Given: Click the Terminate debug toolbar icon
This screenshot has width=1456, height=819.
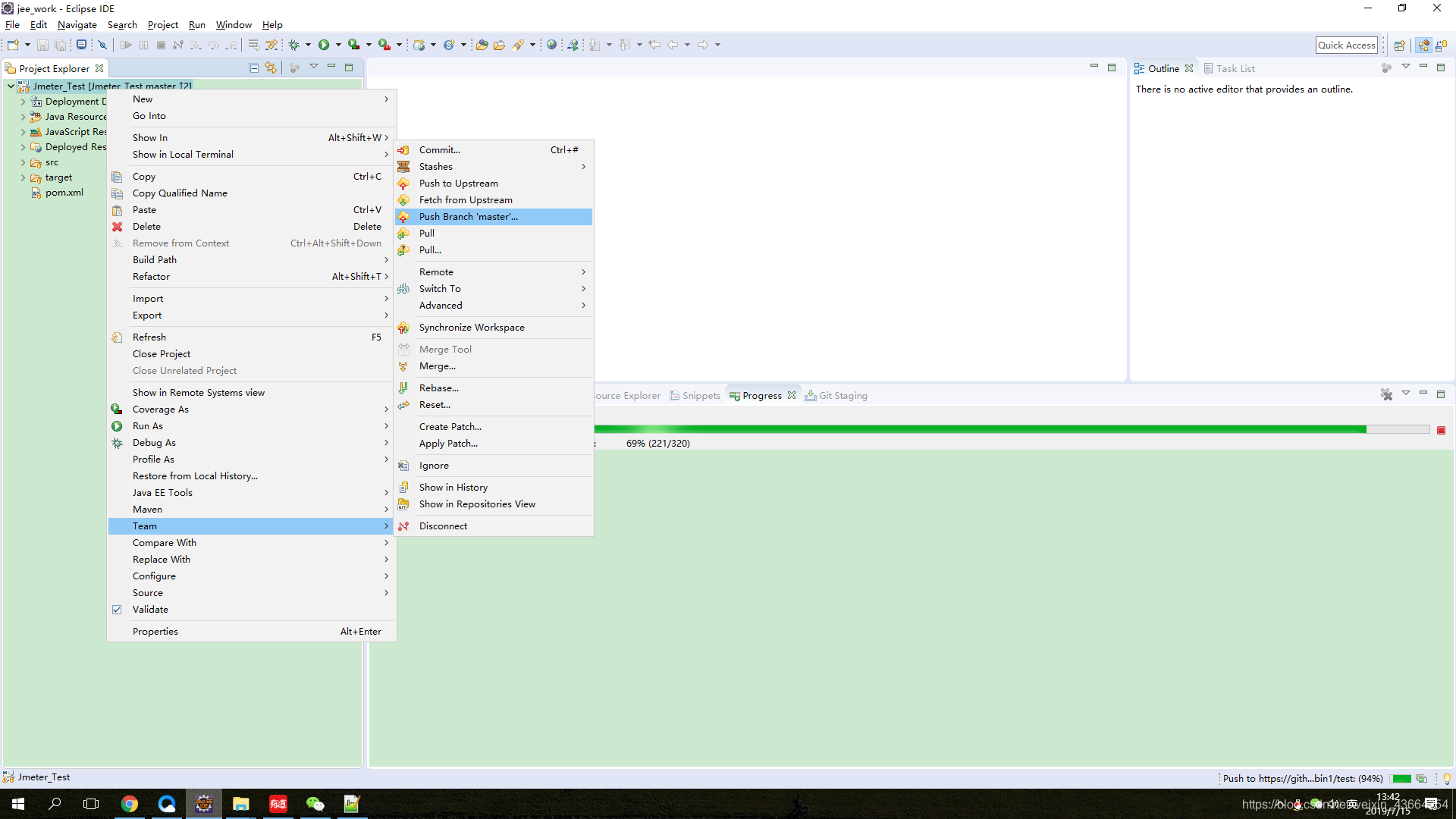Looking at the screenshot, I should pos(161,45).
